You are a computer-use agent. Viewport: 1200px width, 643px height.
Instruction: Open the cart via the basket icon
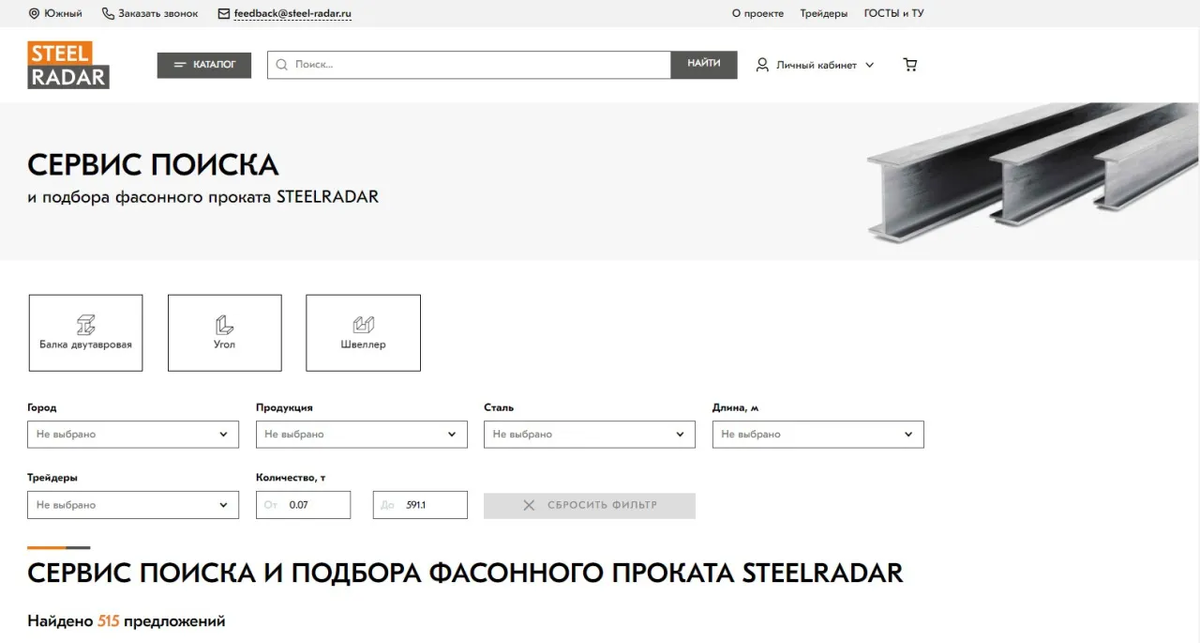[x=909, y=63]
